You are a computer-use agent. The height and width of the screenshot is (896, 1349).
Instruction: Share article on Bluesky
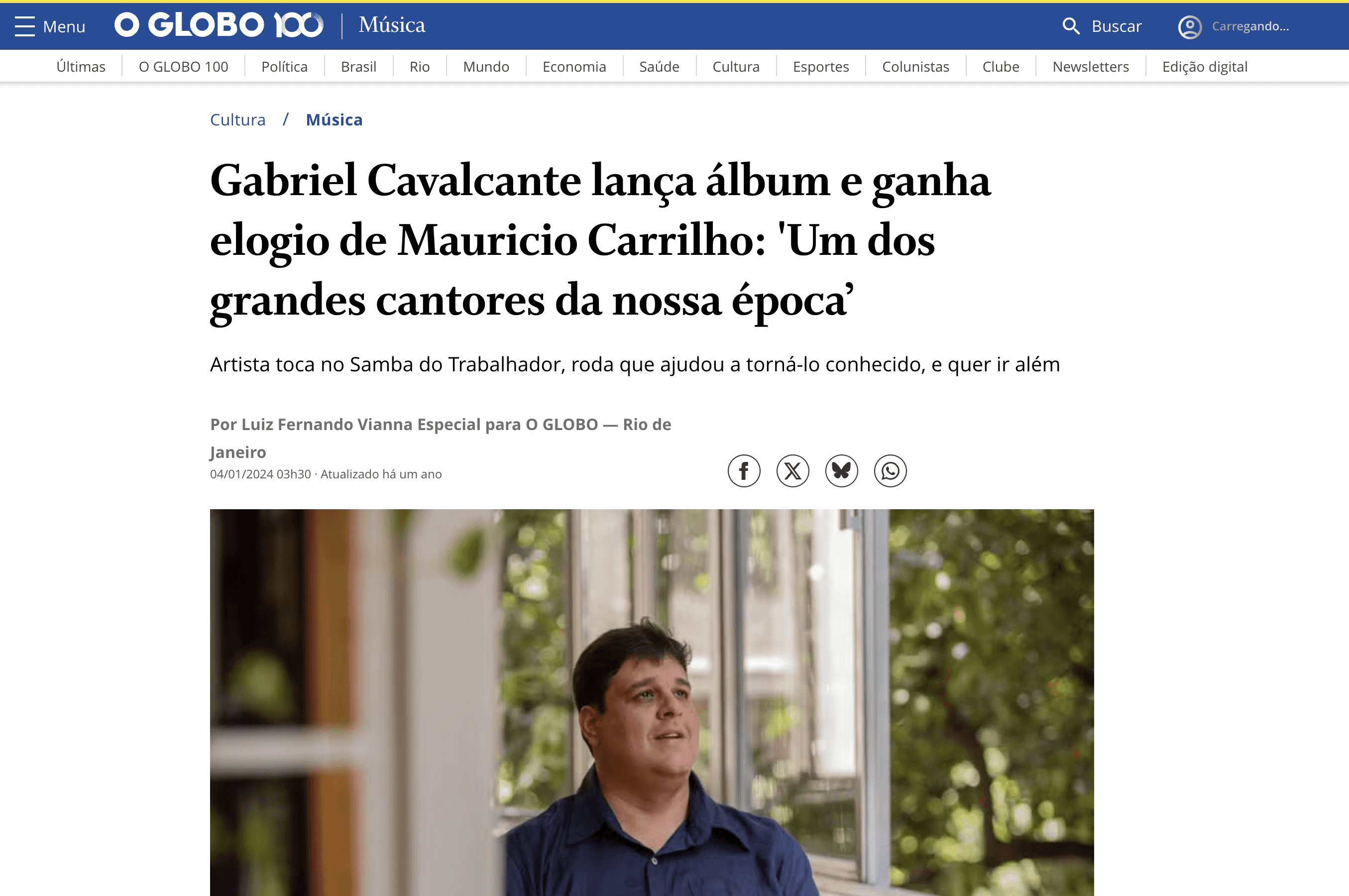(x=841, y=471)
